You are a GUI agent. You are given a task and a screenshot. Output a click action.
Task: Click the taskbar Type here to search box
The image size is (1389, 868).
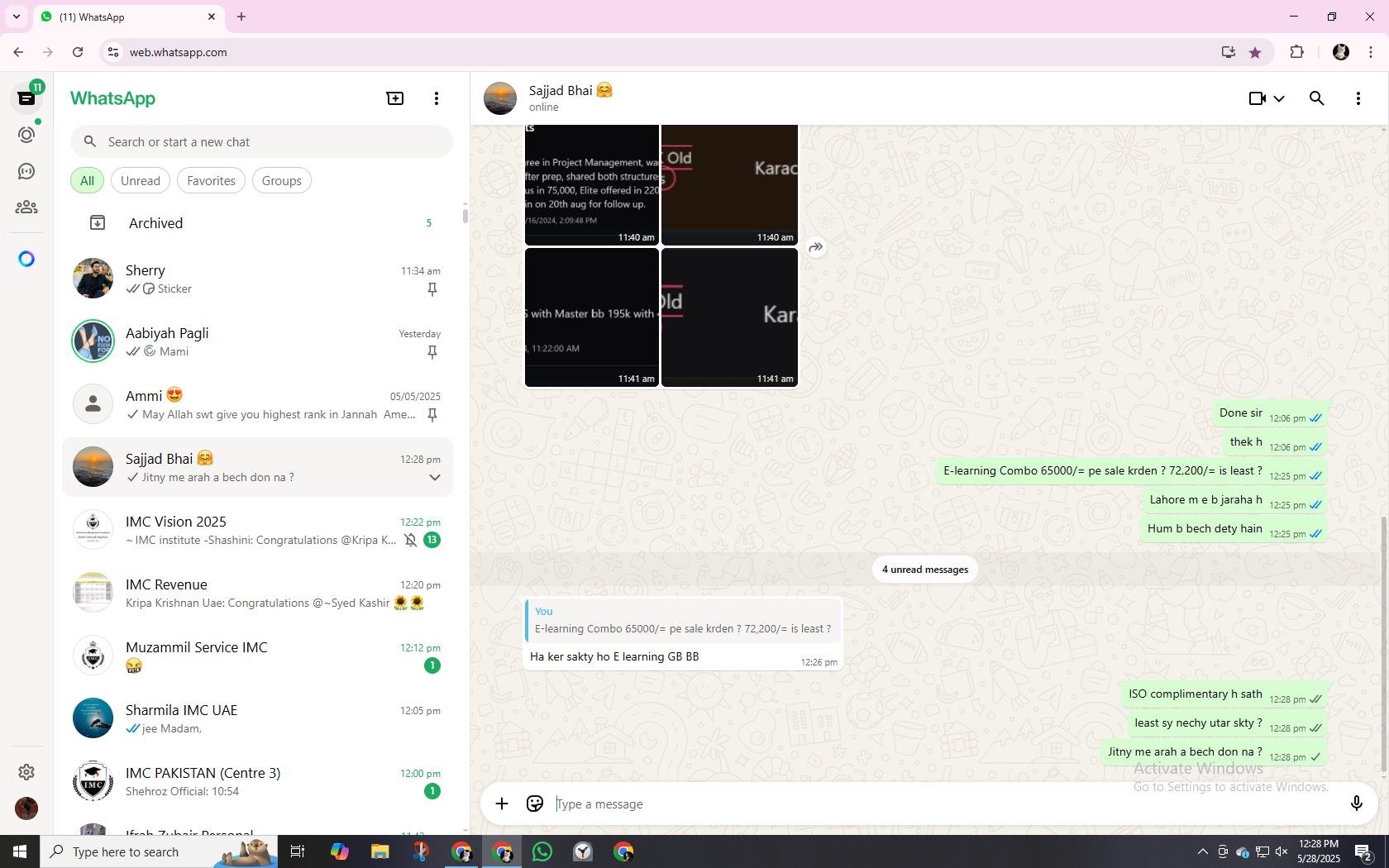(x=159, y=851)
